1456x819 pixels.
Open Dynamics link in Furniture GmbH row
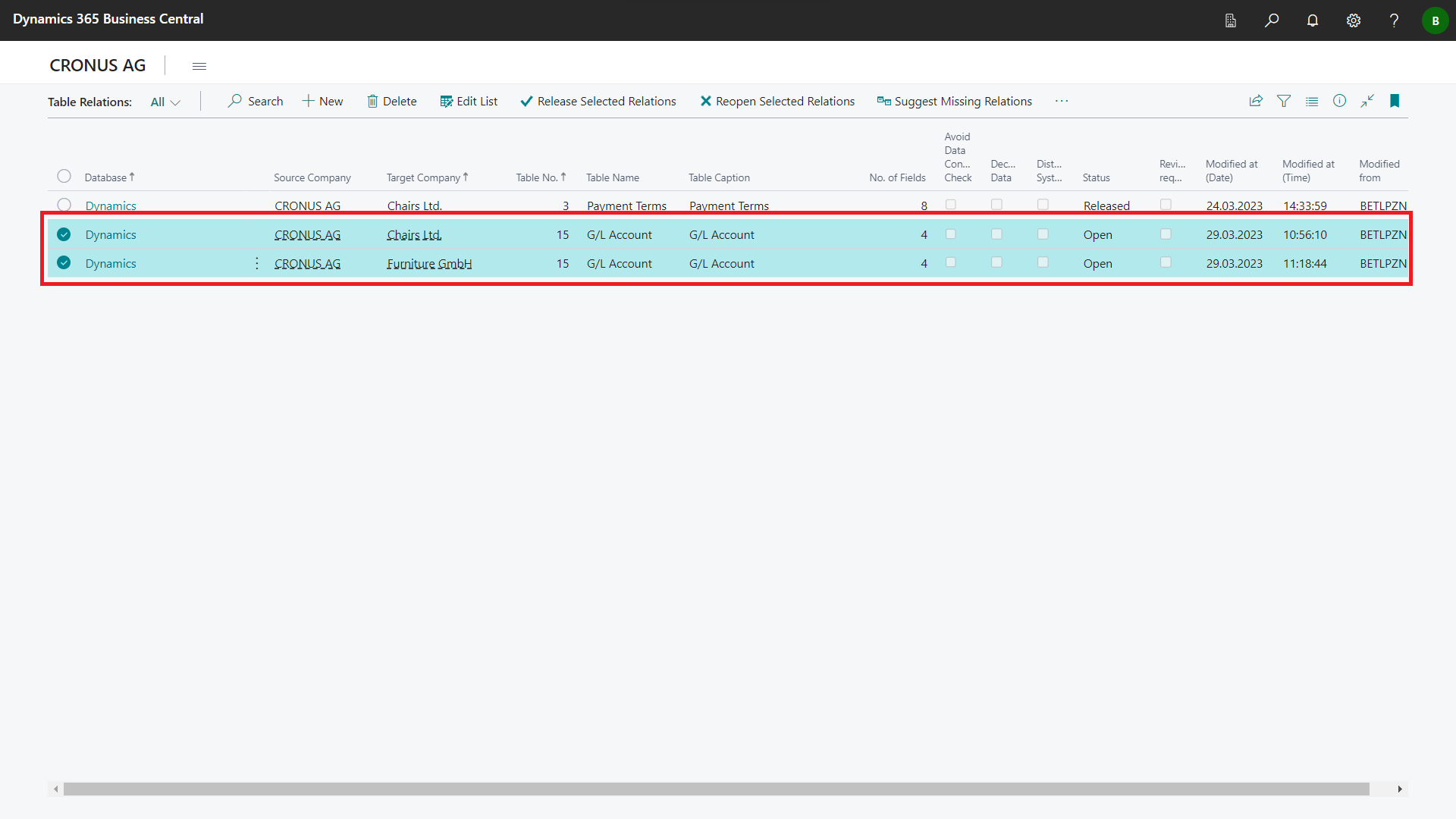[x=111, y=263]
